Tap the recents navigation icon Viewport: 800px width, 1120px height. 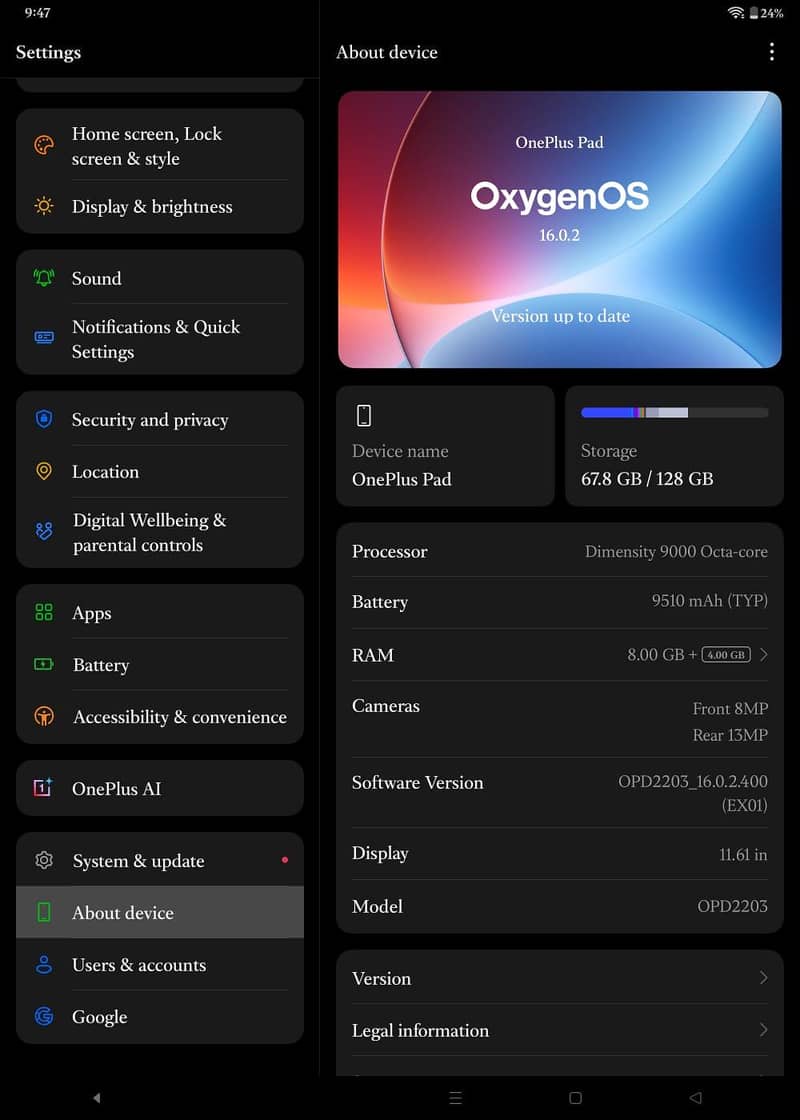tap(455, 1098)
